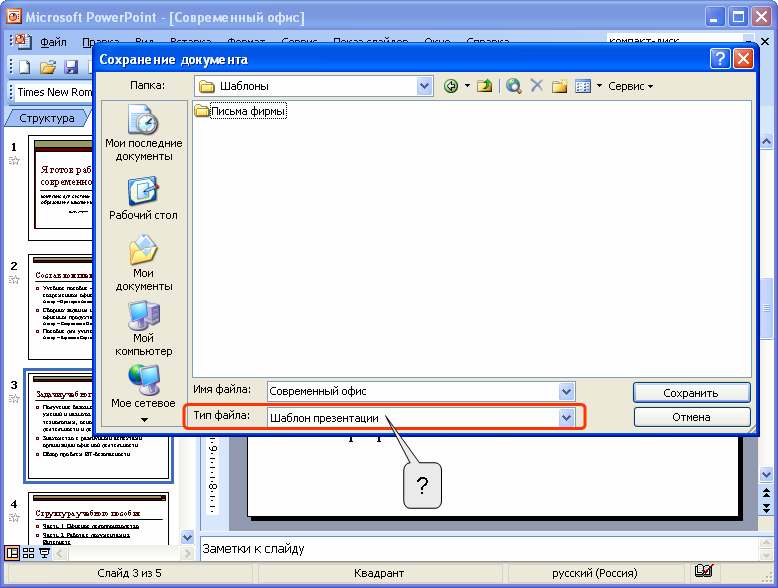Image resolution: width=778 pixels, height=588 pixels.
Task: Select slide 1 thumbnail
Action: pyautogui.click(x=61, y=189)
